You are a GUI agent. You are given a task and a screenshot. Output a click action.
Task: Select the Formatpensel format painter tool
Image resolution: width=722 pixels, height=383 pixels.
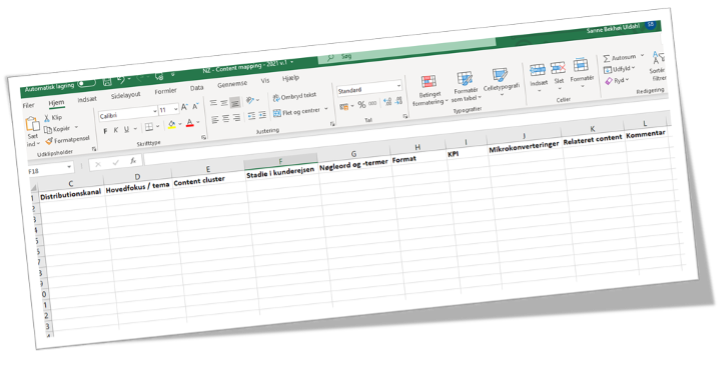pyautogui.click(x=67, y=140)
